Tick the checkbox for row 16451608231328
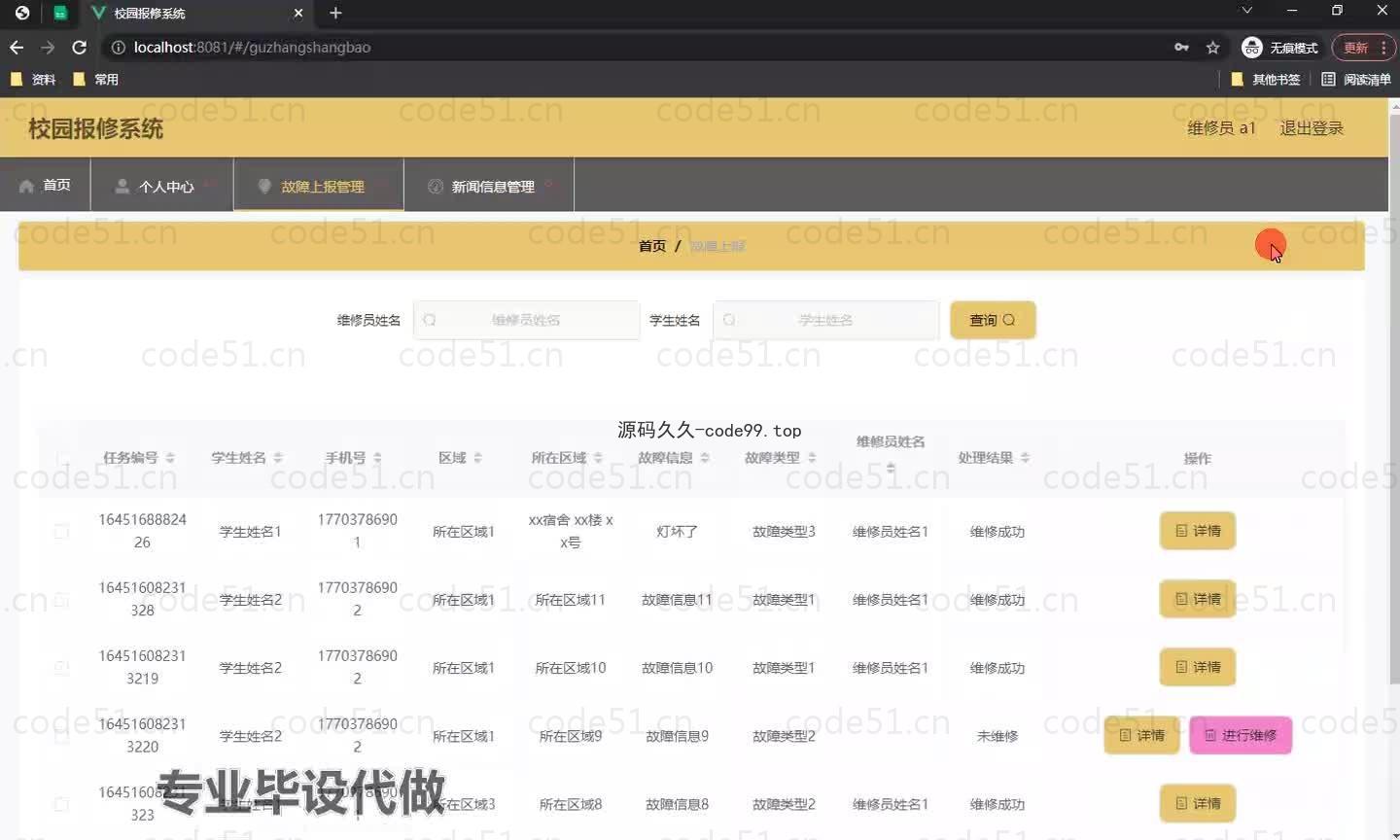Viewport: 1400px width, 840px height. pyautogui.click(x=61, y=599)
